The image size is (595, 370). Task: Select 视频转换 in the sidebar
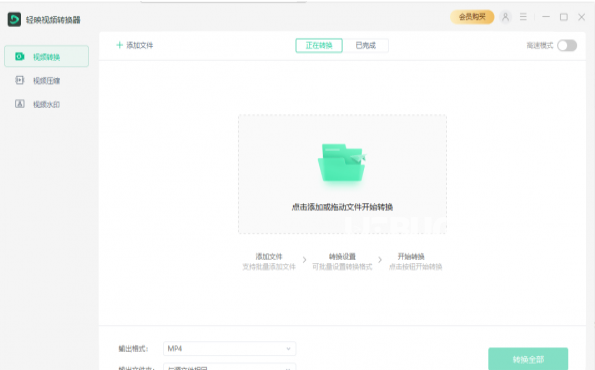pyautogui.click(x=46, y=57)
